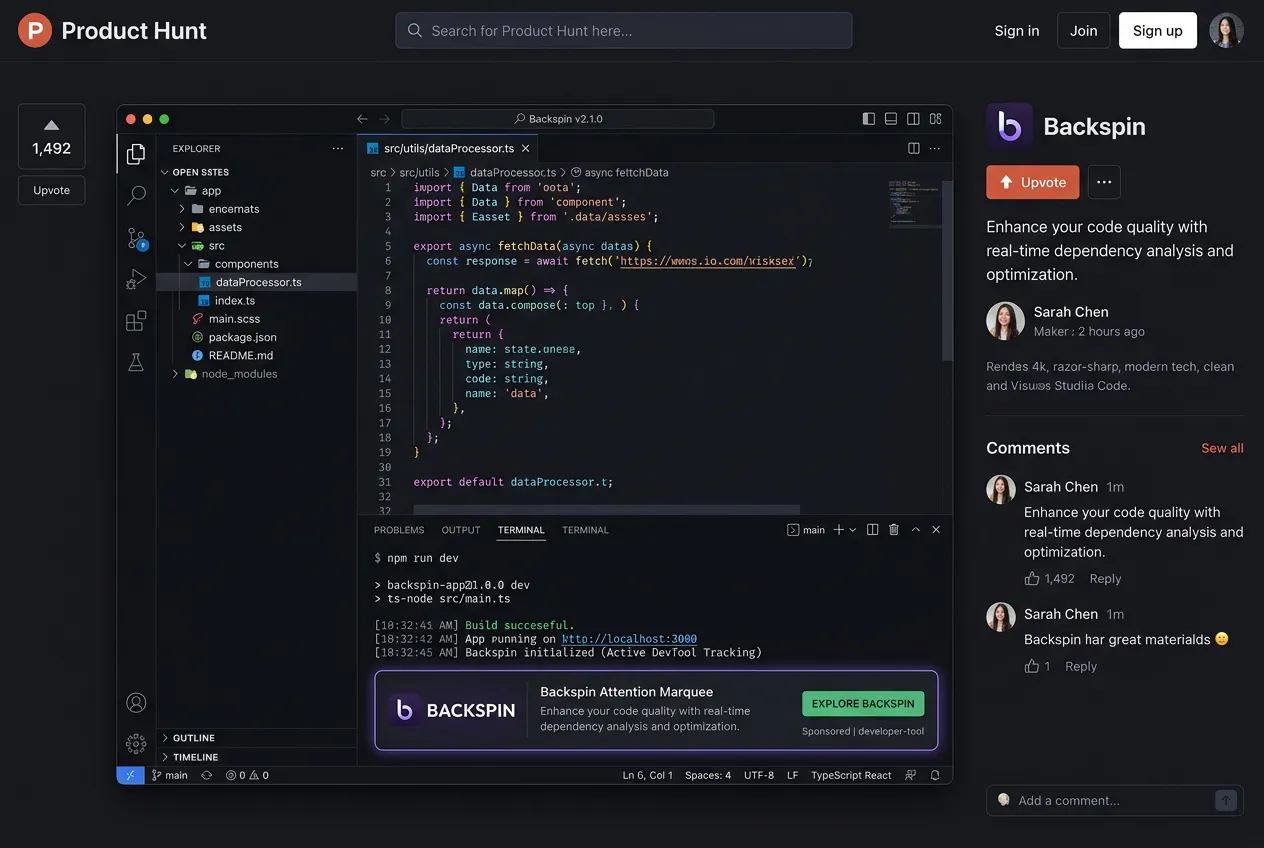Click the user avatar in the top navigation
The image size is (1264, 848).
(x=1226, y=31)
